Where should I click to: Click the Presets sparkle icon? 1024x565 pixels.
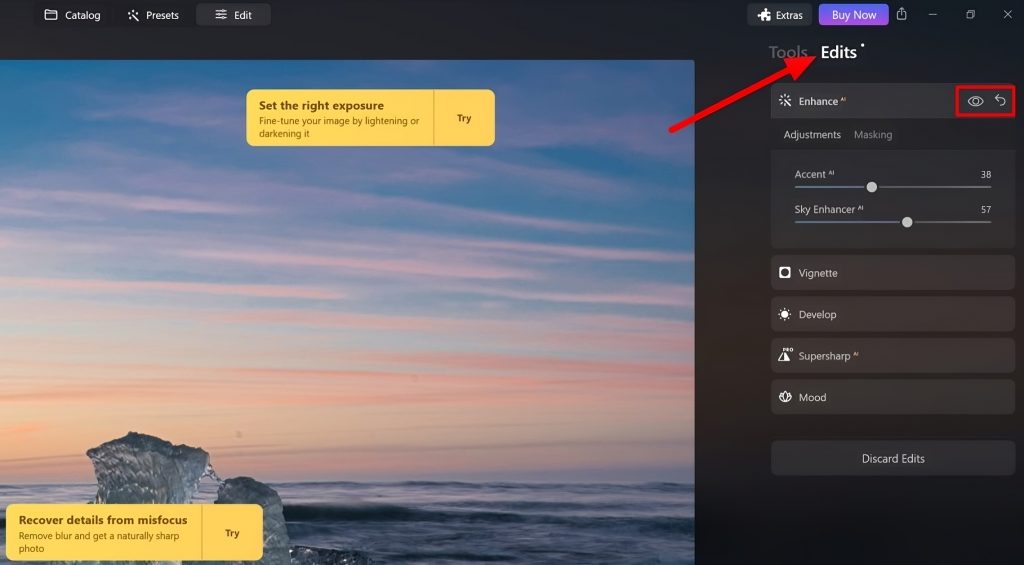[x=133, y=15]
